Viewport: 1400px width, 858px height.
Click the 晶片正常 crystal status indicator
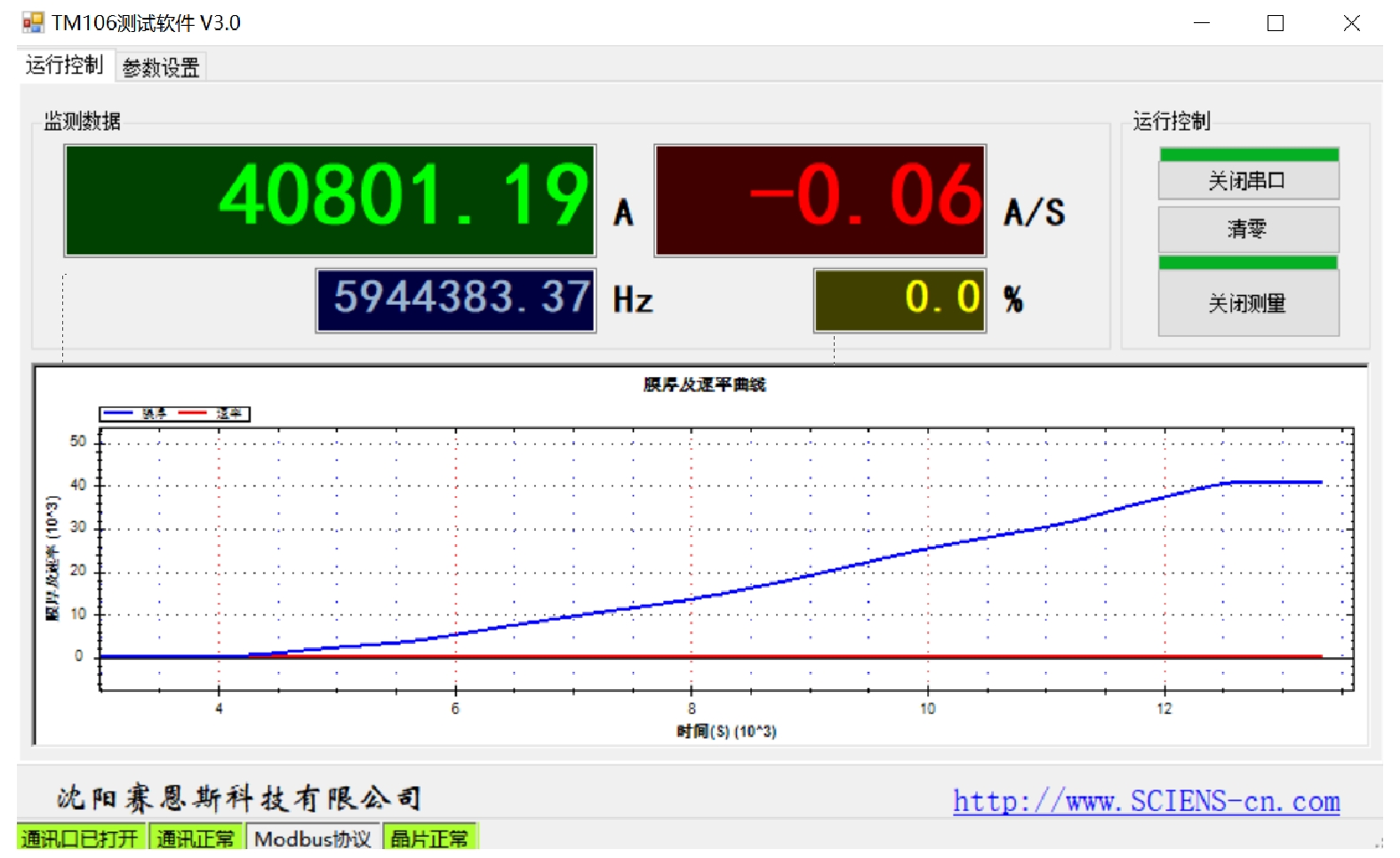tap(429, 838)
